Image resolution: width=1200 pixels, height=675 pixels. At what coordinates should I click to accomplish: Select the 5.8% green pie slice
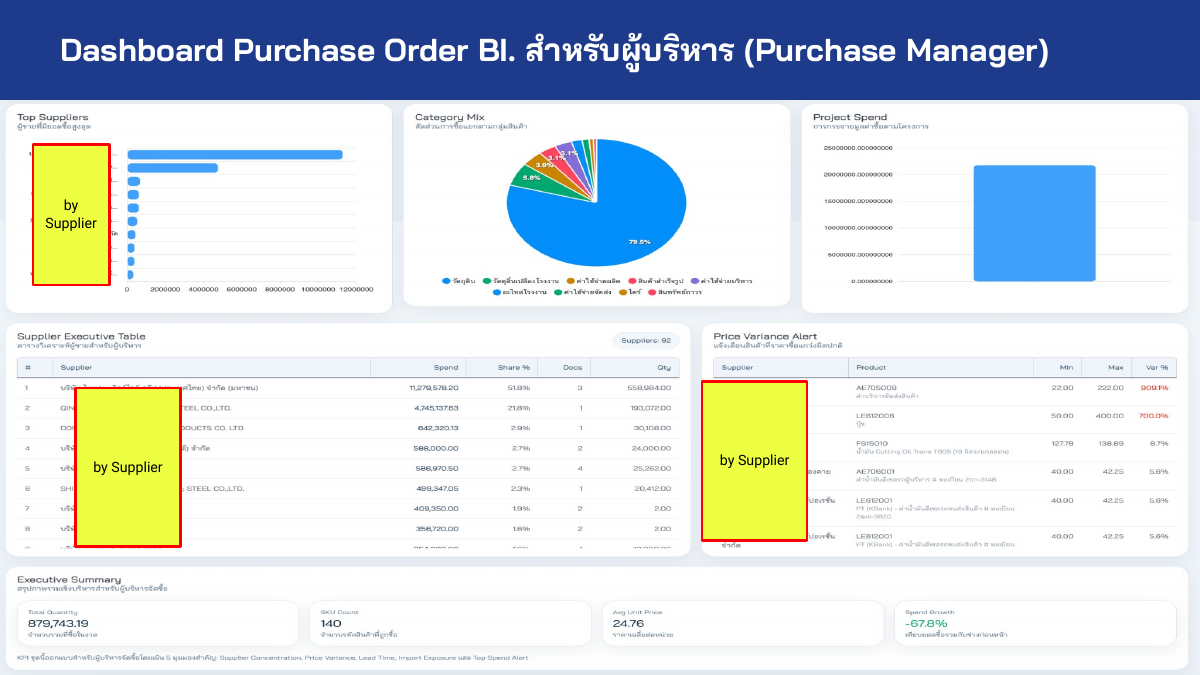click(530, 177)
